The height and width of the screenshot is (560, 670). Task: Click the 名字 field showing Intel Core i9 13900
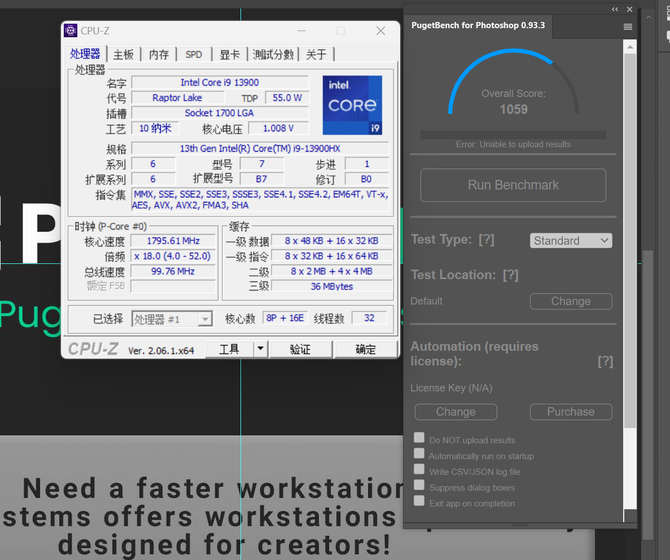pyautogui.click(x=220, y=82)
